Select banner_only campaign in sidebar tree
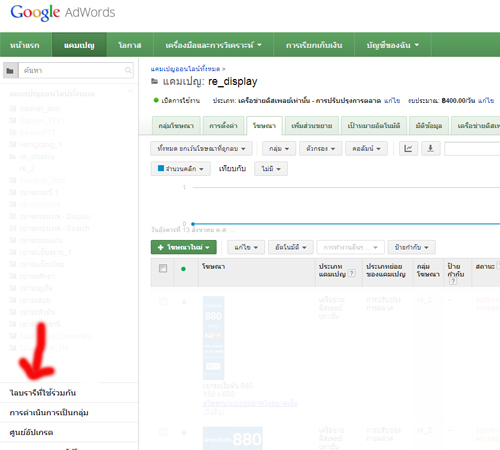 pos(40,109)
